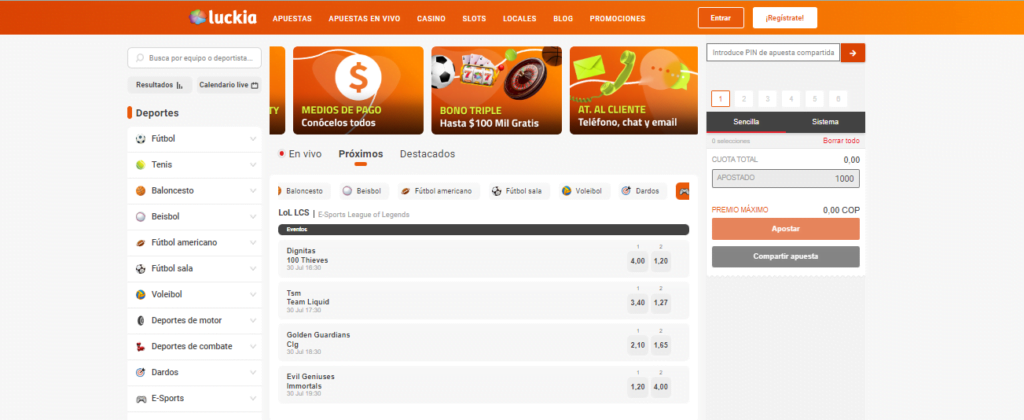The image size is (1024, 420).
Task: Click the Entrar login button
Action: tap(721, 18)
